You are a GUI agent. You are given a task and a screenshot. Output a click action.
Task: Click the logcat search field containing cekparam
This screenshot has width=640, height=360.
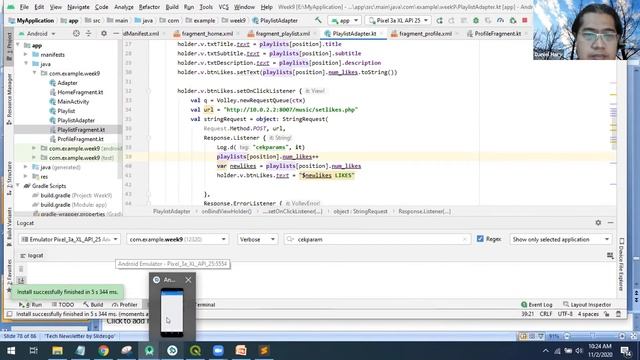378,239
